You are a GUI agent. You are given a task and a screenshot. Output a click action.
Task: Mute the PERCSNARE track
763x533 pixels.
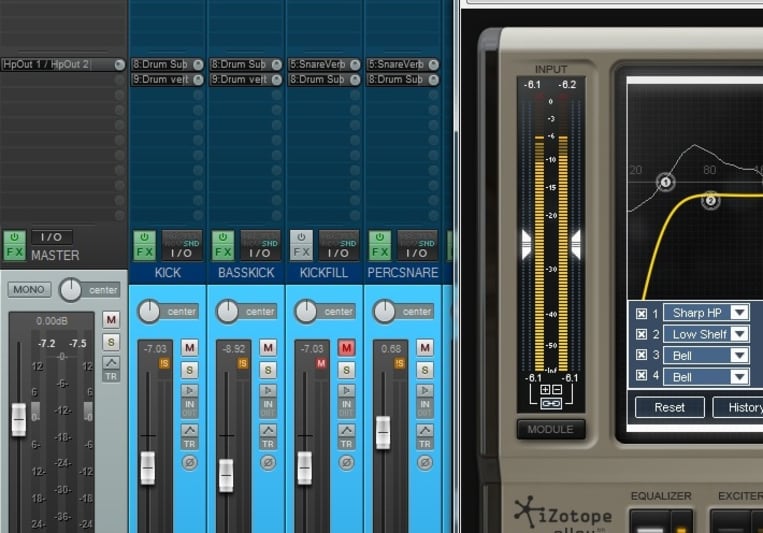(x=424, y=348)
